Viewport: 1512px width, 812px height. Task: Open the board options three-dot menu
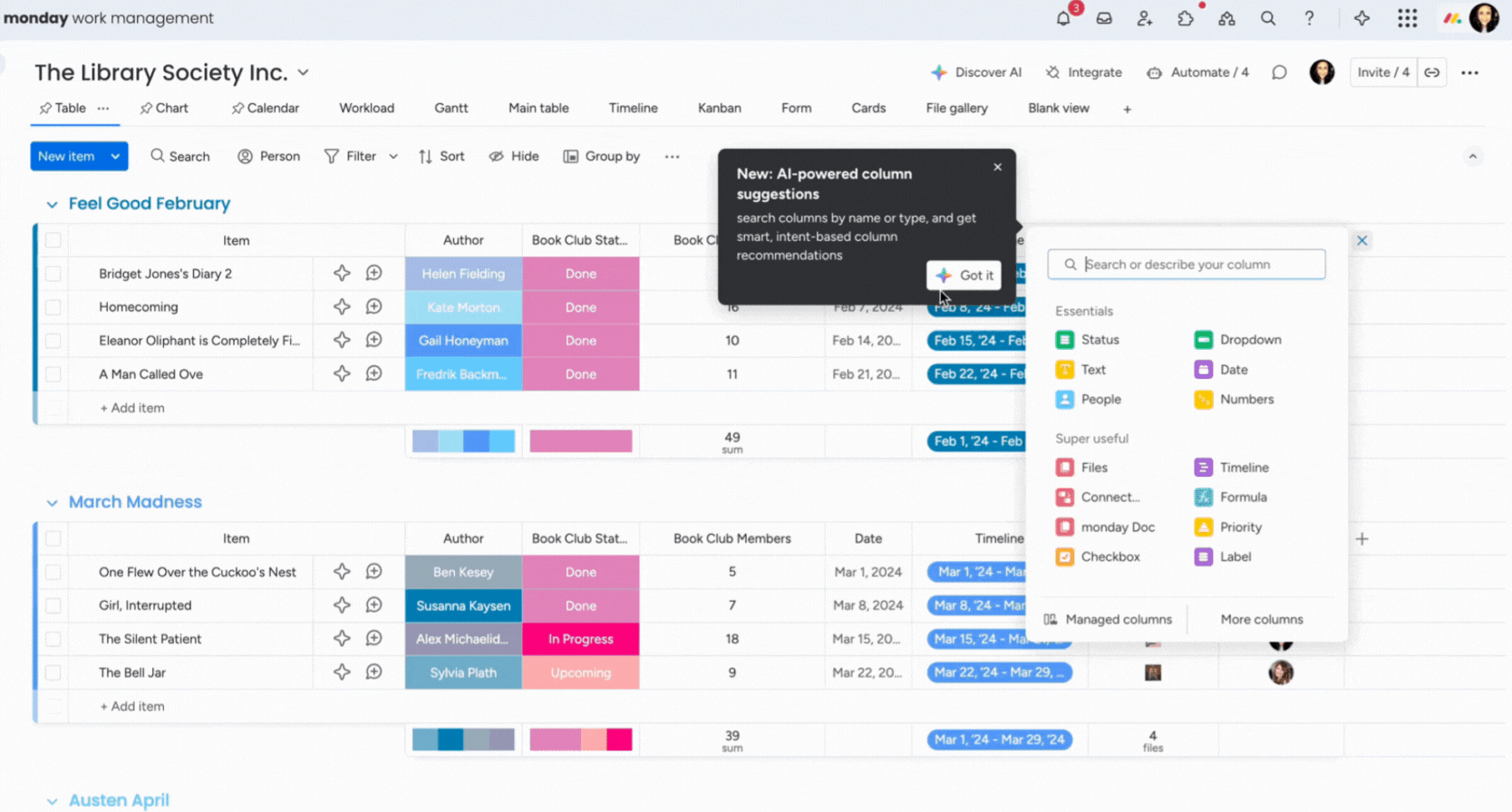pyautogui.click(x=1470, y=72)
